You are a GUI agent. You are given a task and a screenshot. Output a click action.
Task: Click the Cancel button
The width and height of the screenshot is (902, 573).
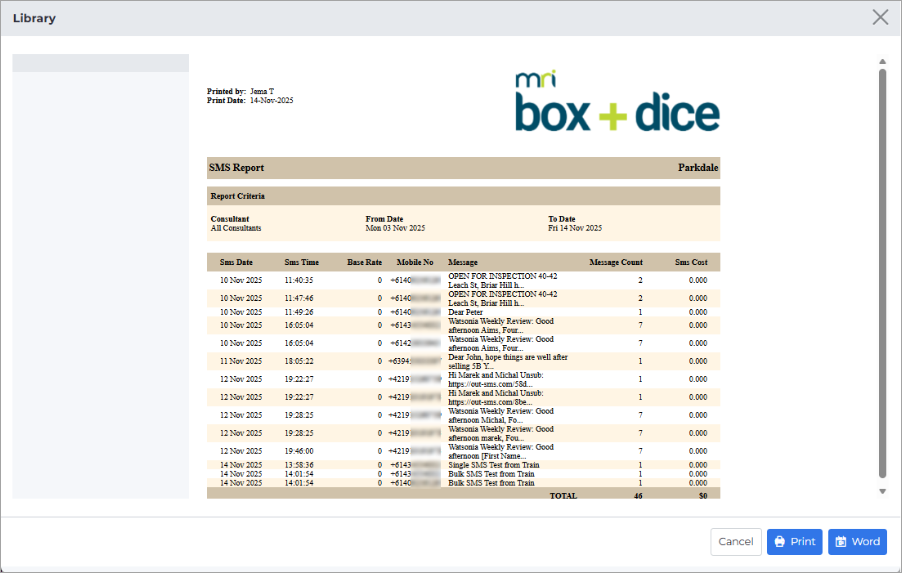pos(736,542)
